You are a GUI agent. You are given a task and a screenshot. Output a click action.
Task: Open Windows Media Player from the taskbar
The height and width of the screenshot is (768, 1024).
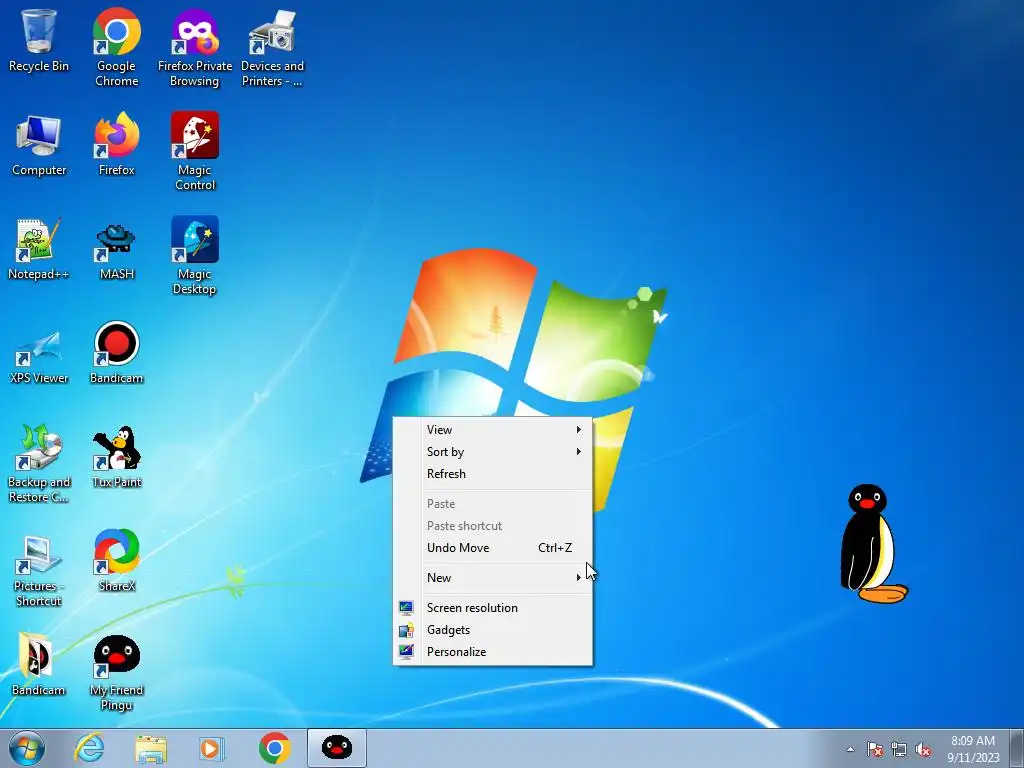pyautogui.click(x=212, y=748)
